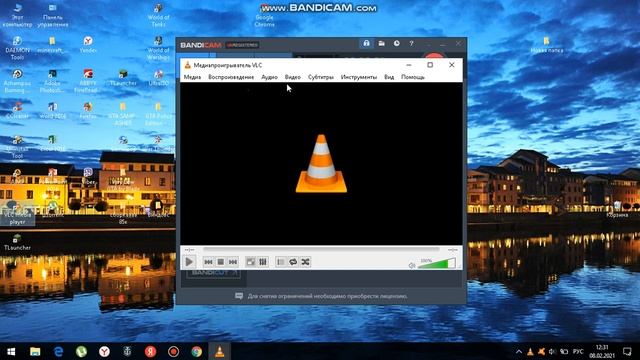Skip to next media in VLC
The width and height of the screenshot is (640, 360).
coord(233,262)
